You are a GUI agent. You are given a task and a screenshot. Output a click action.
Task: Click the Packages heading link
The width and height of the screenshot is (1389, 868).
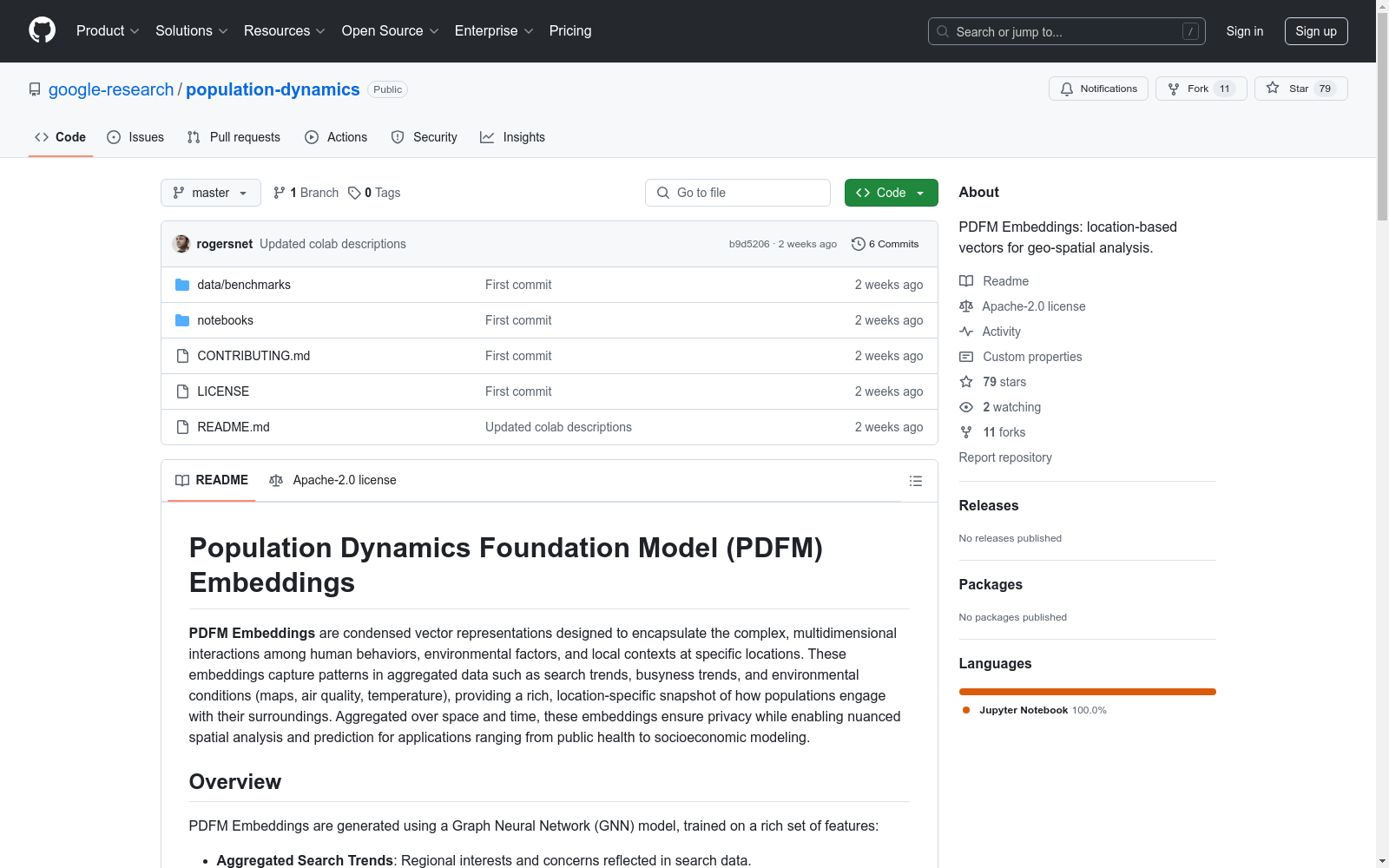point(991,584)
